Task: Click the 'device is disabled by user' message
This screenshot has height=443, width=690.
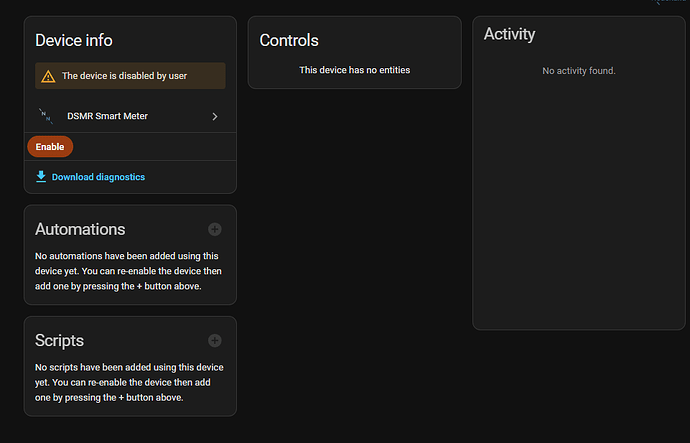Action: tap(124, 76)
